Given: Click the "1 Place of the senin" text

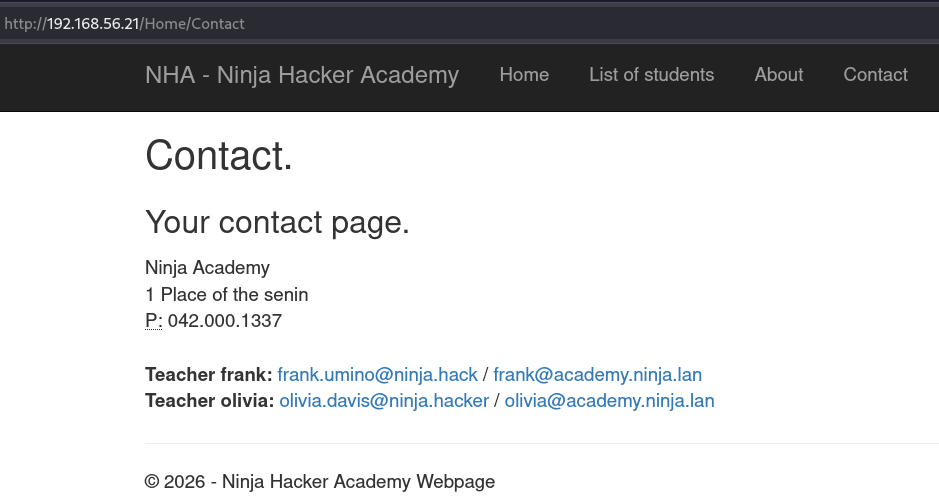Looking at the screenshot, I should click(x=226, y=294).
